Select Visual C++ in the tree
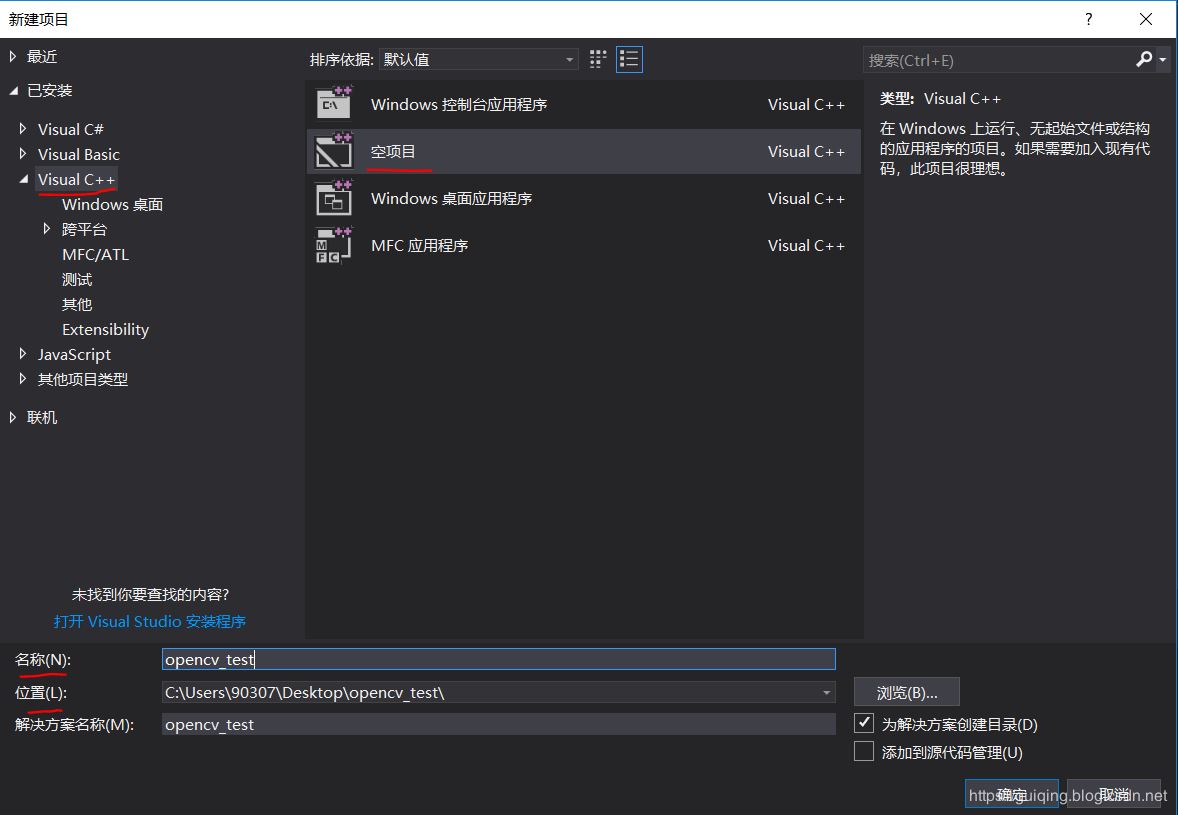Image resolution: width=1178 pixels, height=815 pixels. (x=76, y=180)
